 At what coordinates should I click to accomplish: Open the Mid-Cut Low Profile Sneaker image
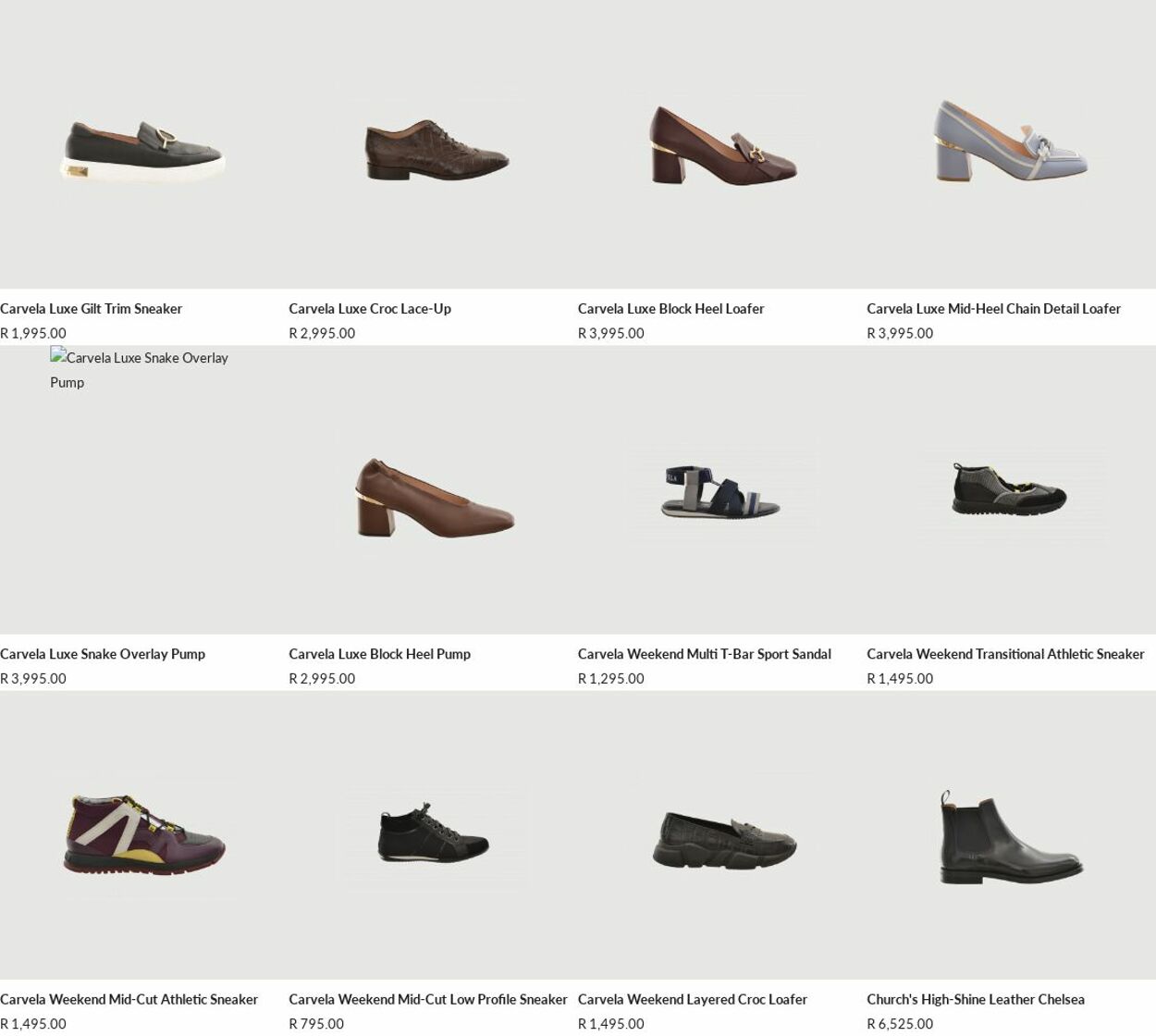[433, 835]
